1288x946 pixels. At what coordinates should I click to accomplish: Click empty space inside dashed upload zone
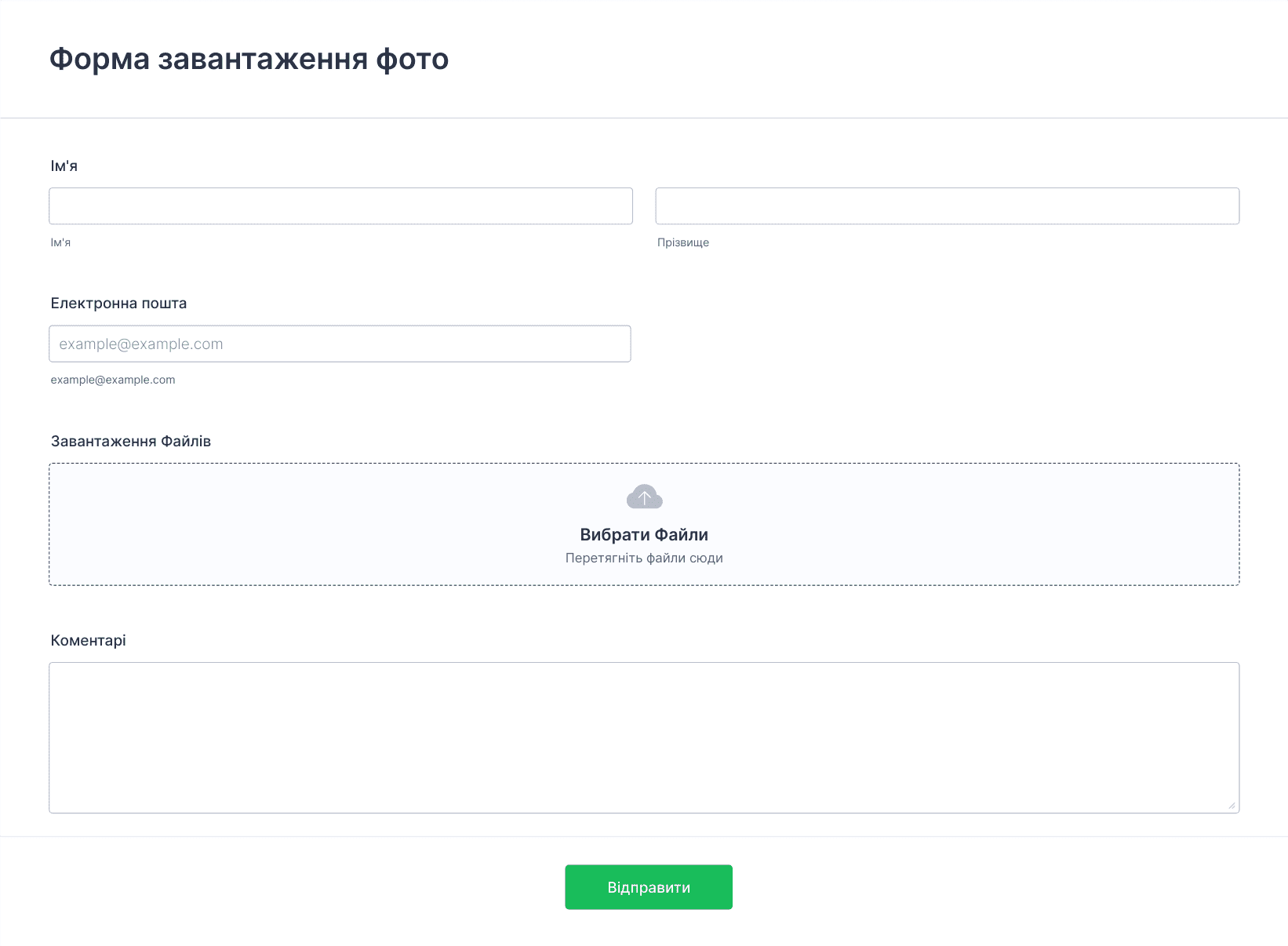coord(275,524)
